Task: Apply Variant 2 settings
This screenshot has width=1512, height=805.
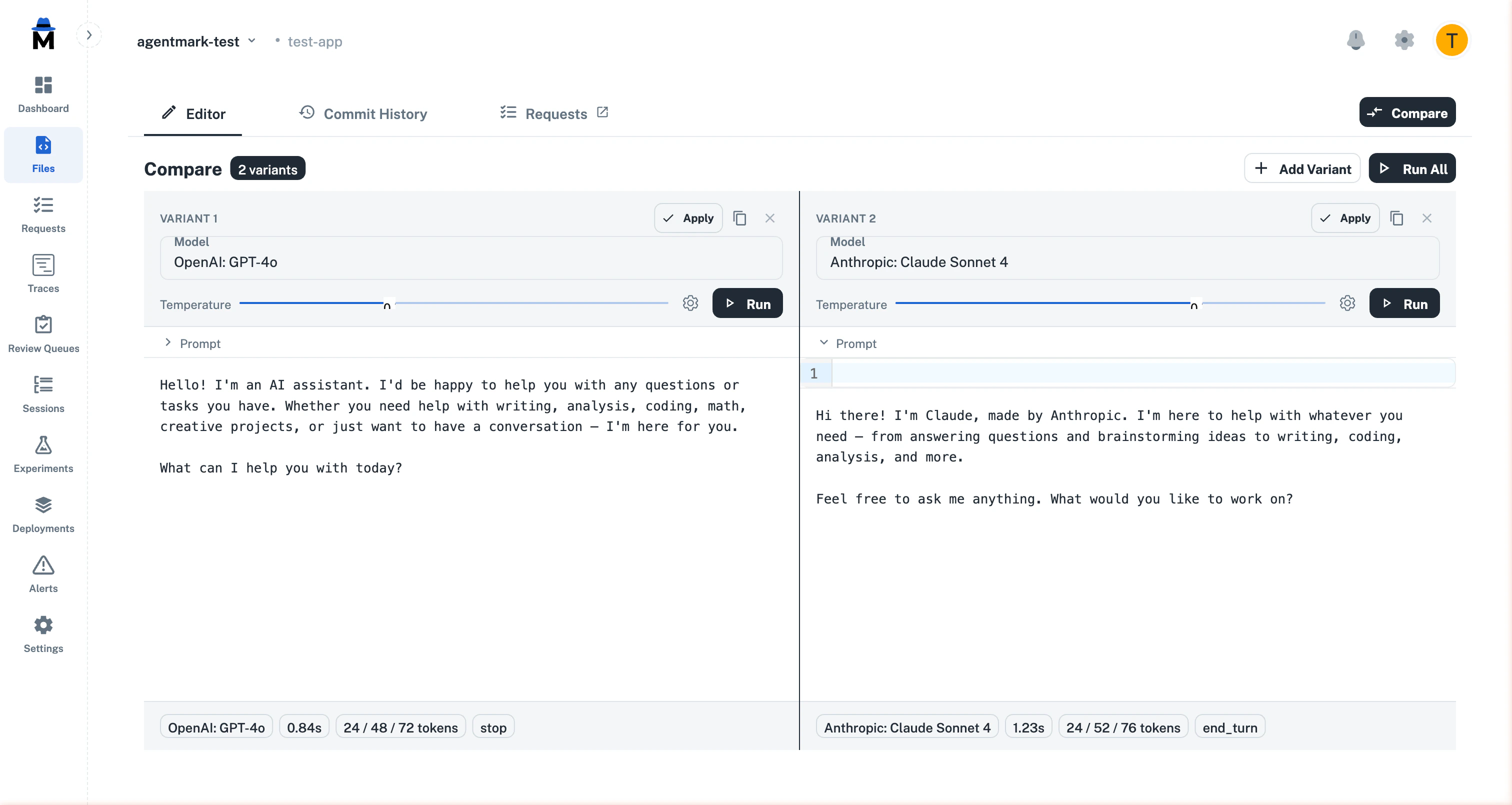Action: point(1345,218)
